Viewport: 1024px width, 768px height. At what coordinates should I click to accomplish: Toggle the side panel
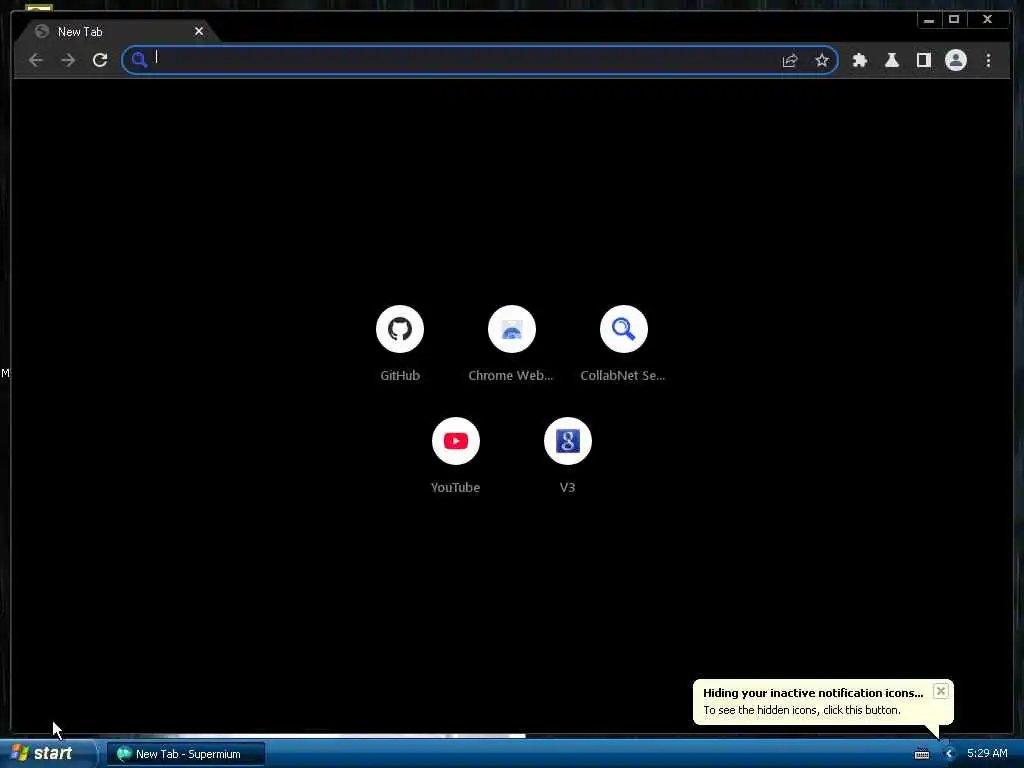click(x=923, y=61)
